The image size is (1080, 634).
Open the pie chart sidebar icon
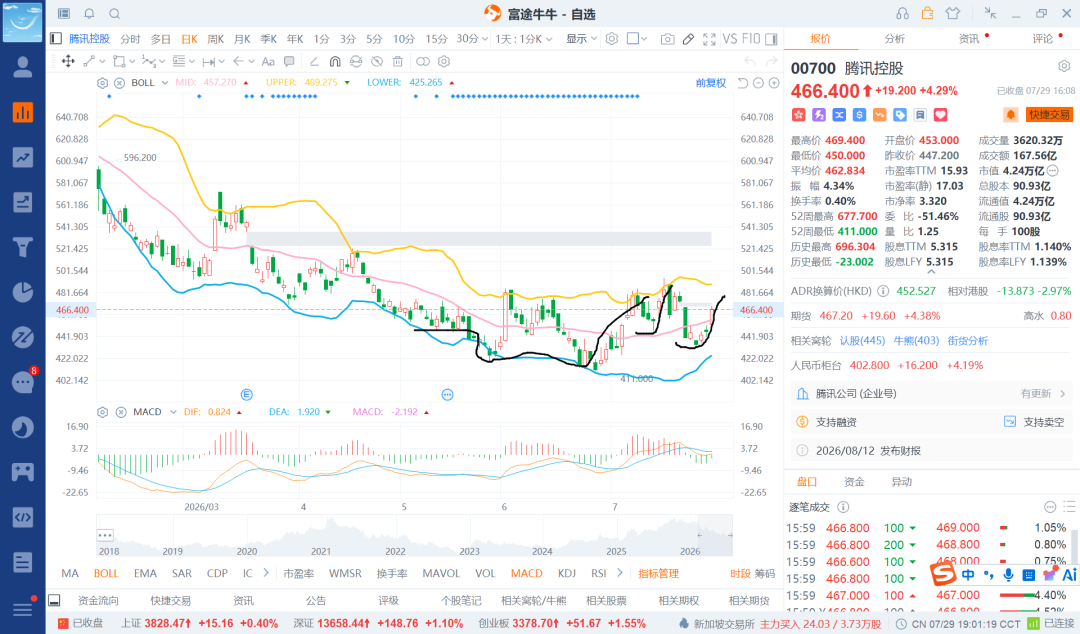(23, 292)
